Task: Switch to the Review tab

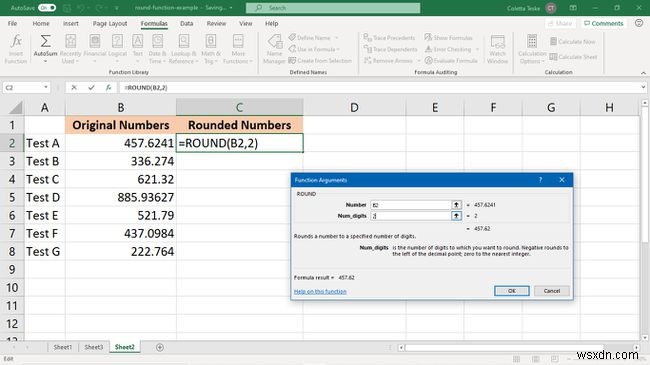Action: (x=216, y=24)
